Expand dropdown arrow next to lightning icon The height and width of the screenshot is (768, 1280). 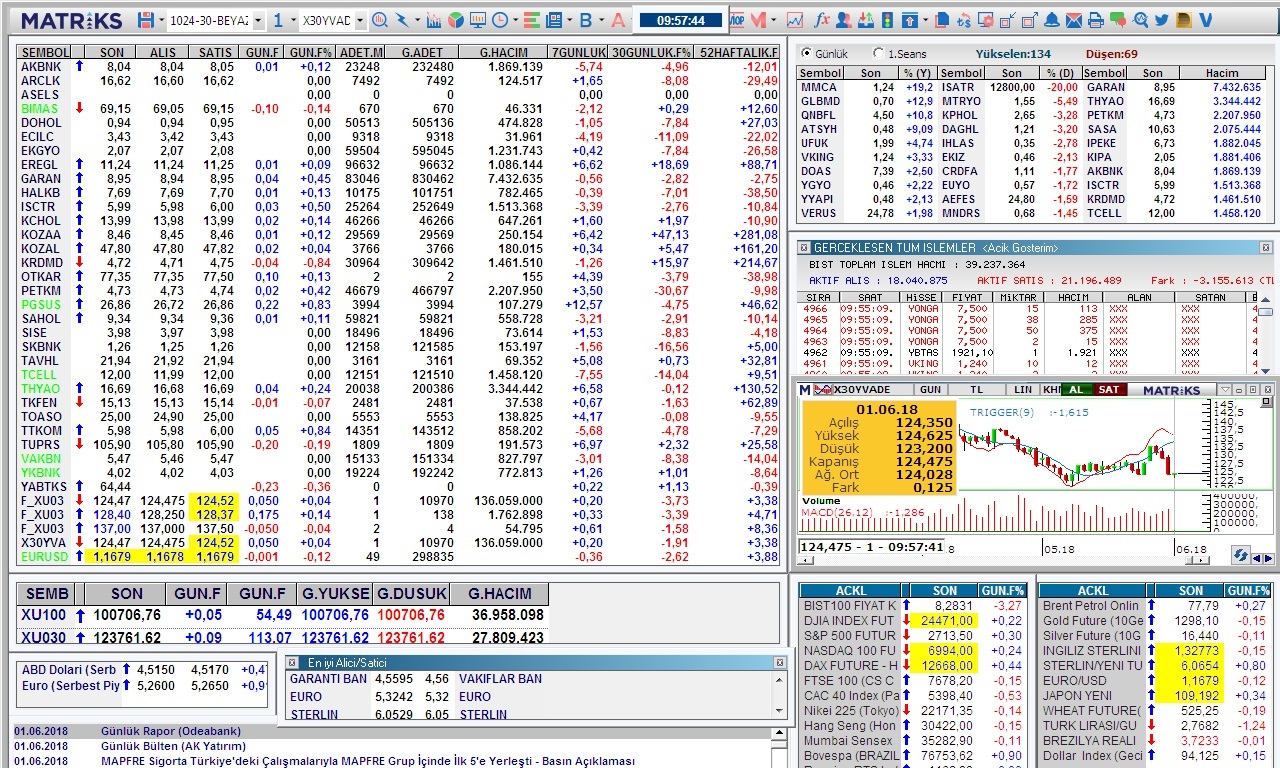[x=417, y=20]
